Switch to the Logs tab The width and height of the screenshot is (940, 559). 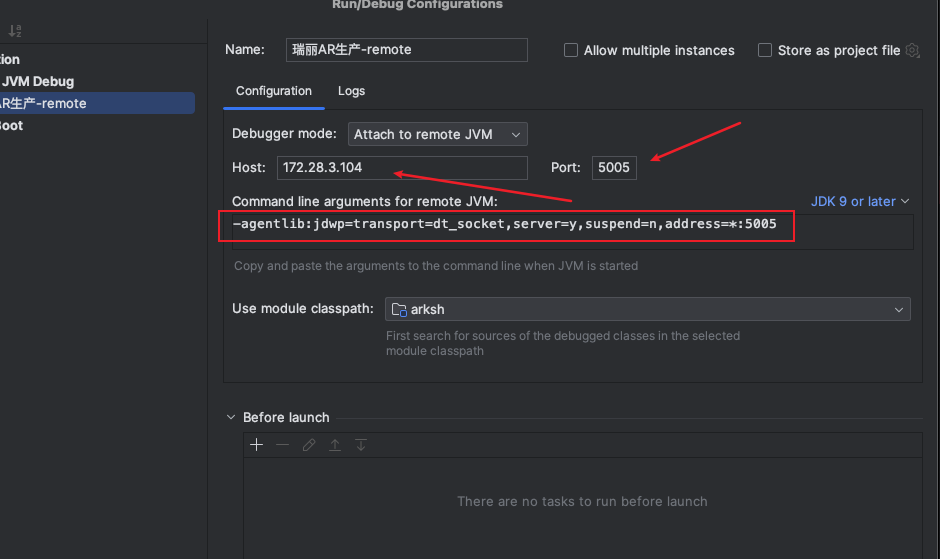(351, 91)
